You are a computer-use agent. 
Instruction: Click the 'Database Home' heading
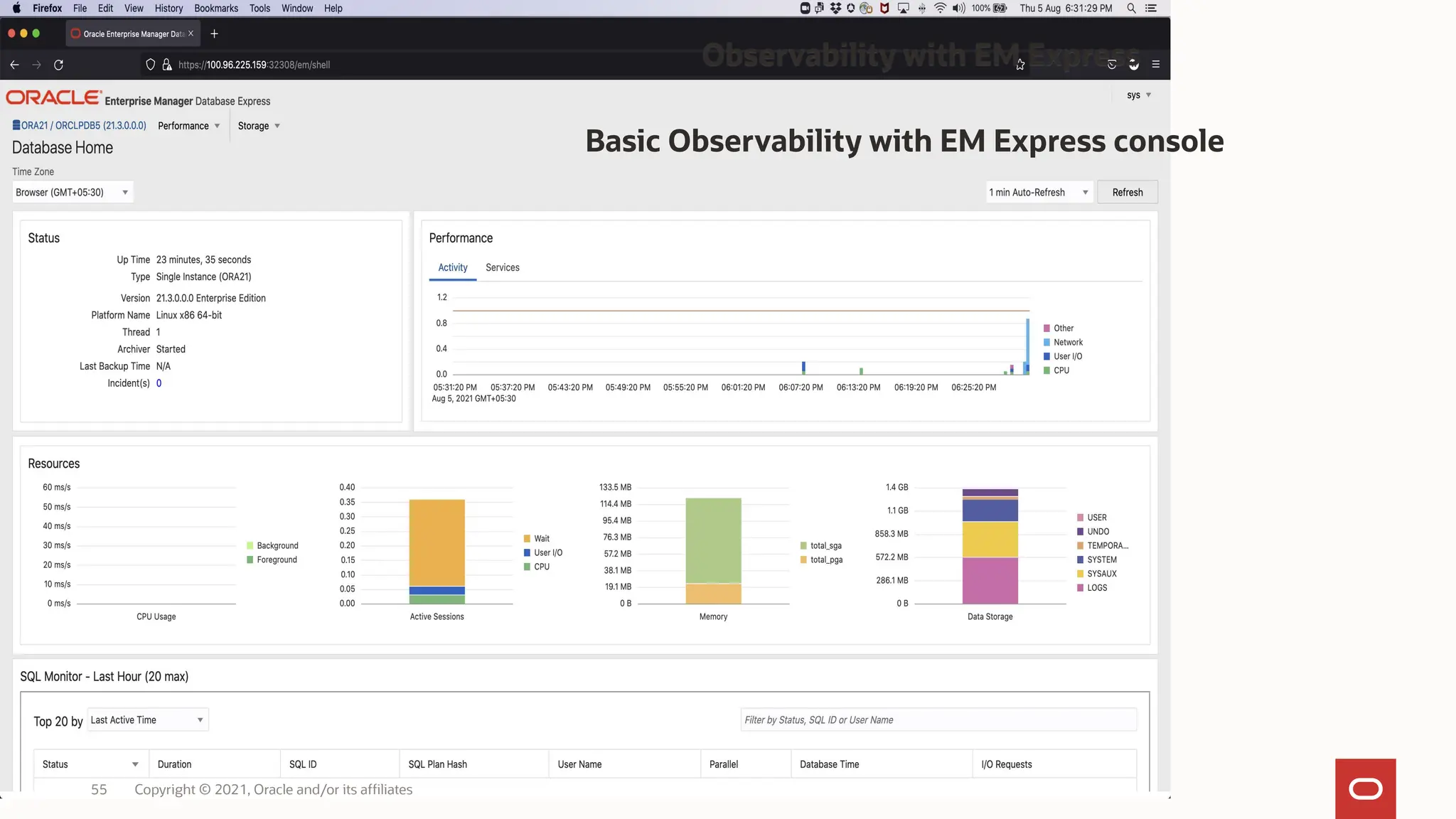point(63,148)
